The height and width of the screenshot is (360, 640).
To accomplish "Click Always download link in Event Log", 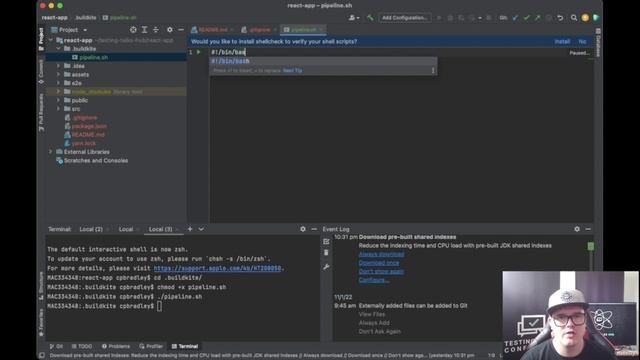I will click(x=381, y=254).
